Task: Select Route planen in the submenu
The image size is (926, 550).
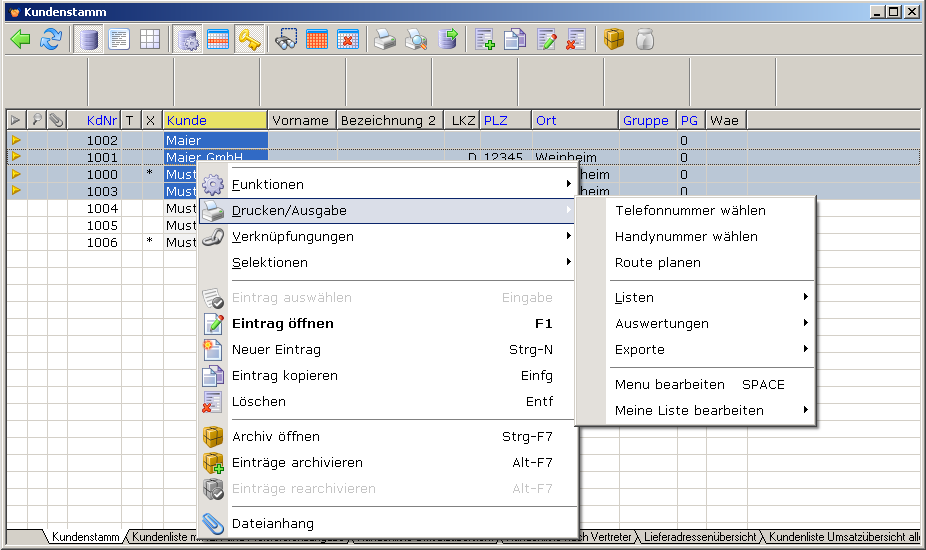Action: point(658,263)
